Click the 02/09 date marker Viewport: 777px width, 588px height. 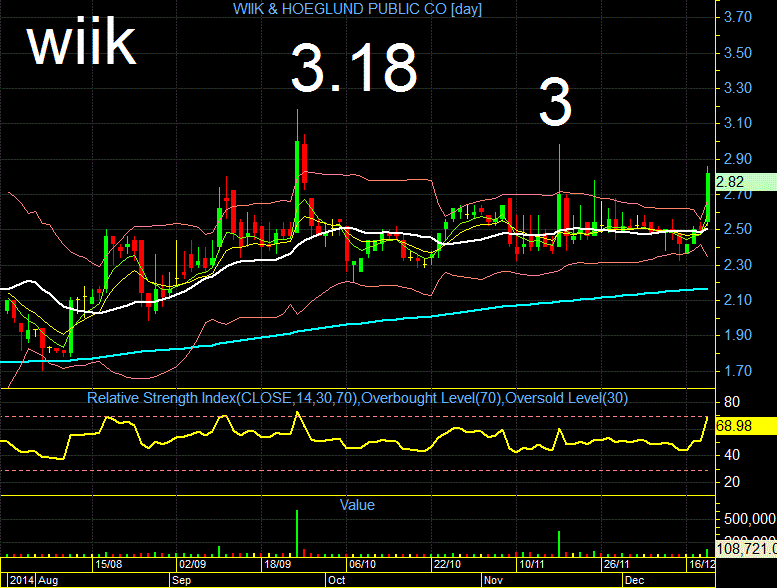pyautogui.click(x=193, y=564)
